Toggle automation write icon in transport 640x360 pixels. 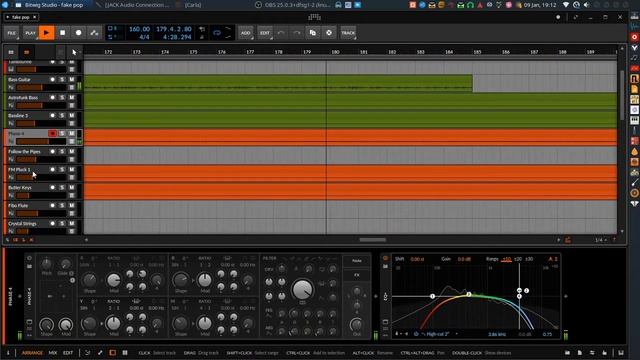pos(94,33)
